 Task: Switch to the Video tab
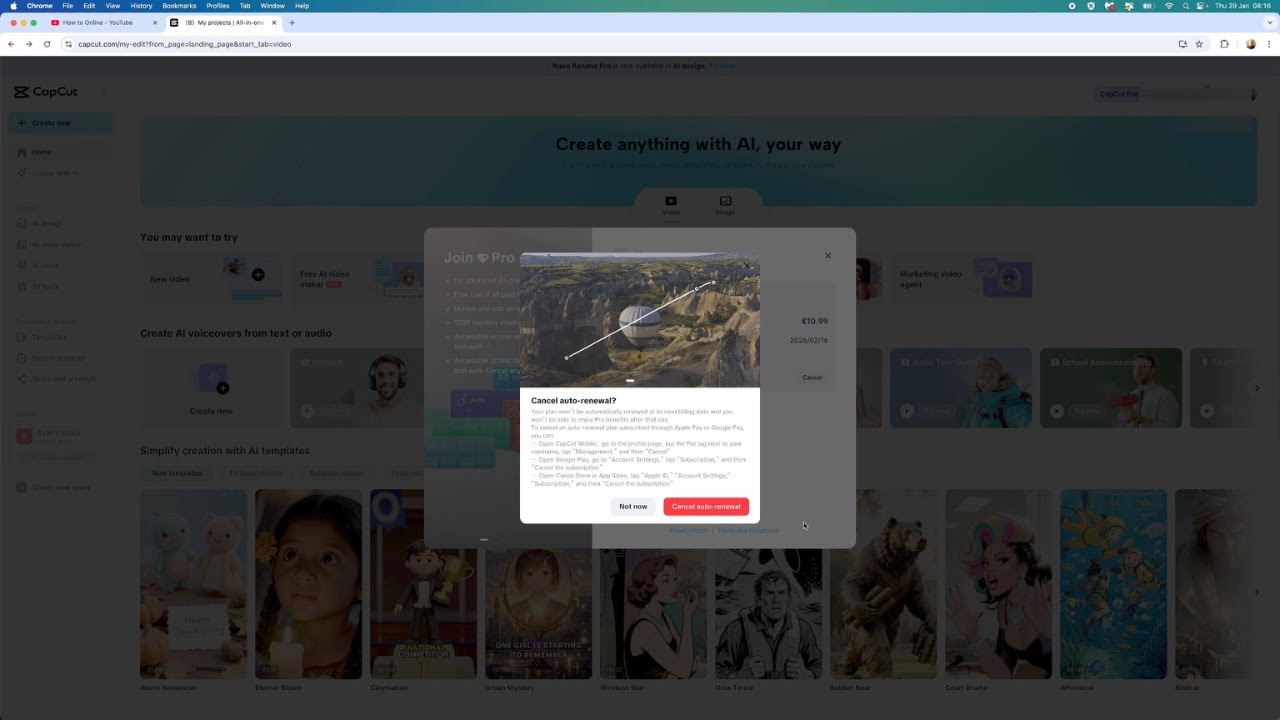pyautogui.click(x=671, y=205)
